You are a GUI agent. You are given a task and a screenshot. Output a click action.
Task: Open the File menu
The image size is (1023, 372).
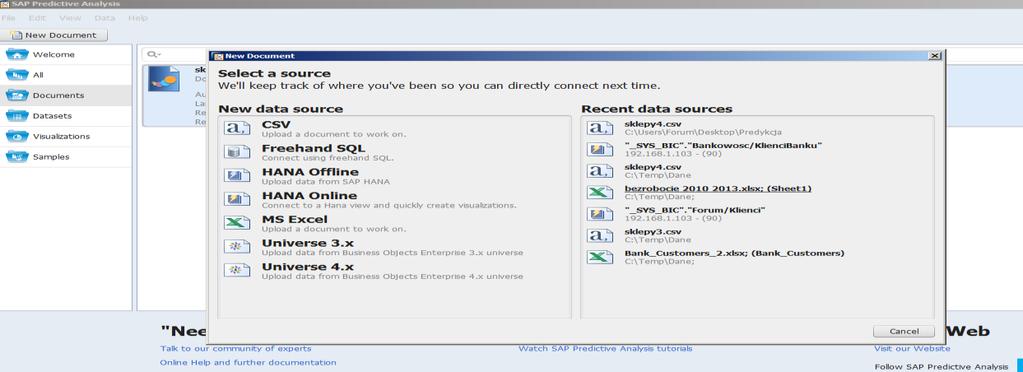coord(8,18)
